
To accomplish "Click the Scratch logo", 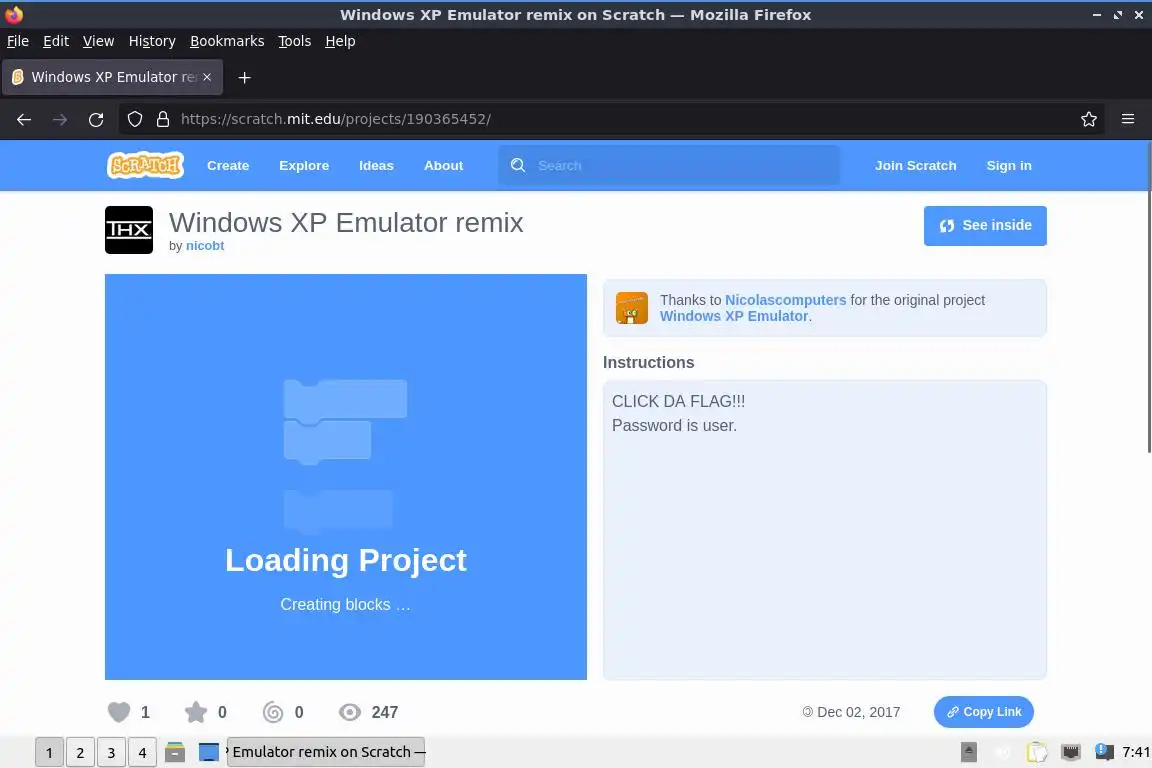I will tap(145, 165).
